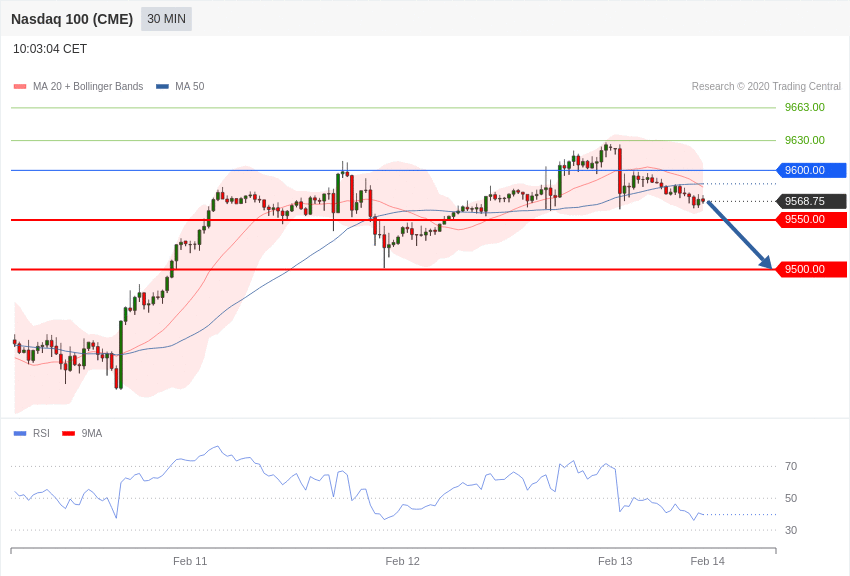Screen dimensions: 850x576
Task: Click the RSI 70 axis value
Action: click(x=791, y=466)
